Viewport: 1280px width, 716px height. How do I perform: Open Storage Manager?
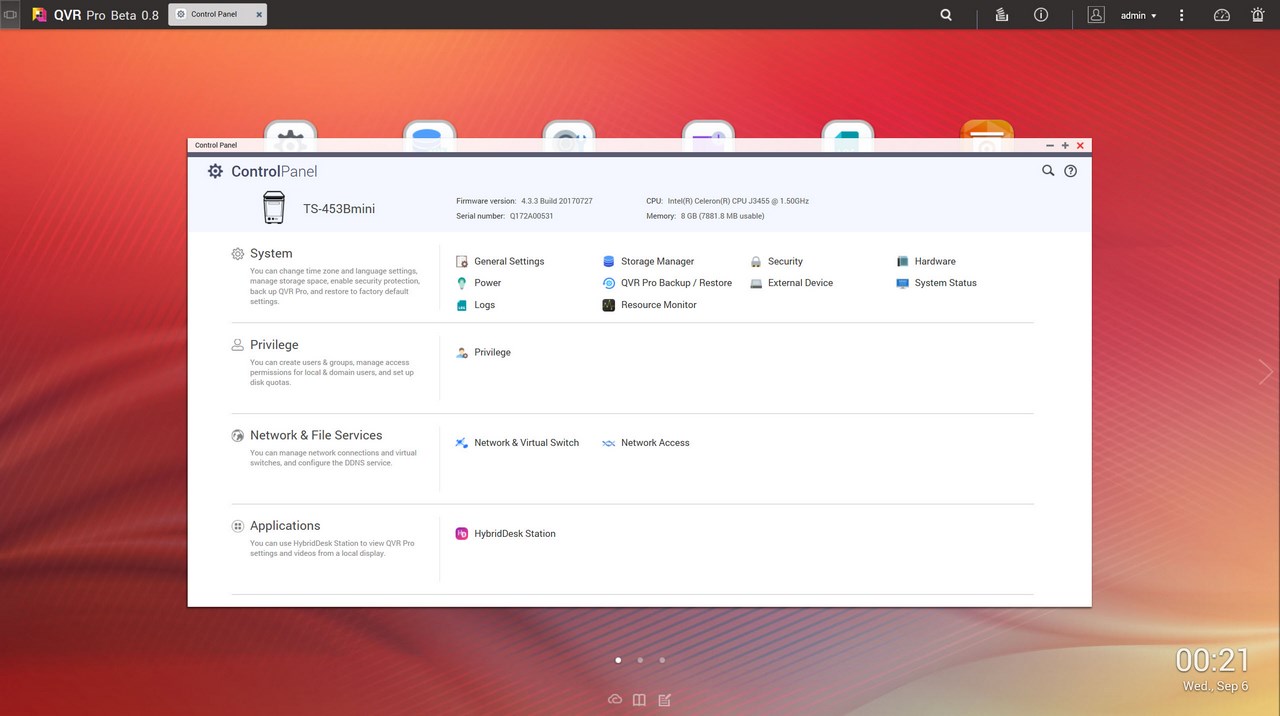pyautogui.click(x=648, y=261)
